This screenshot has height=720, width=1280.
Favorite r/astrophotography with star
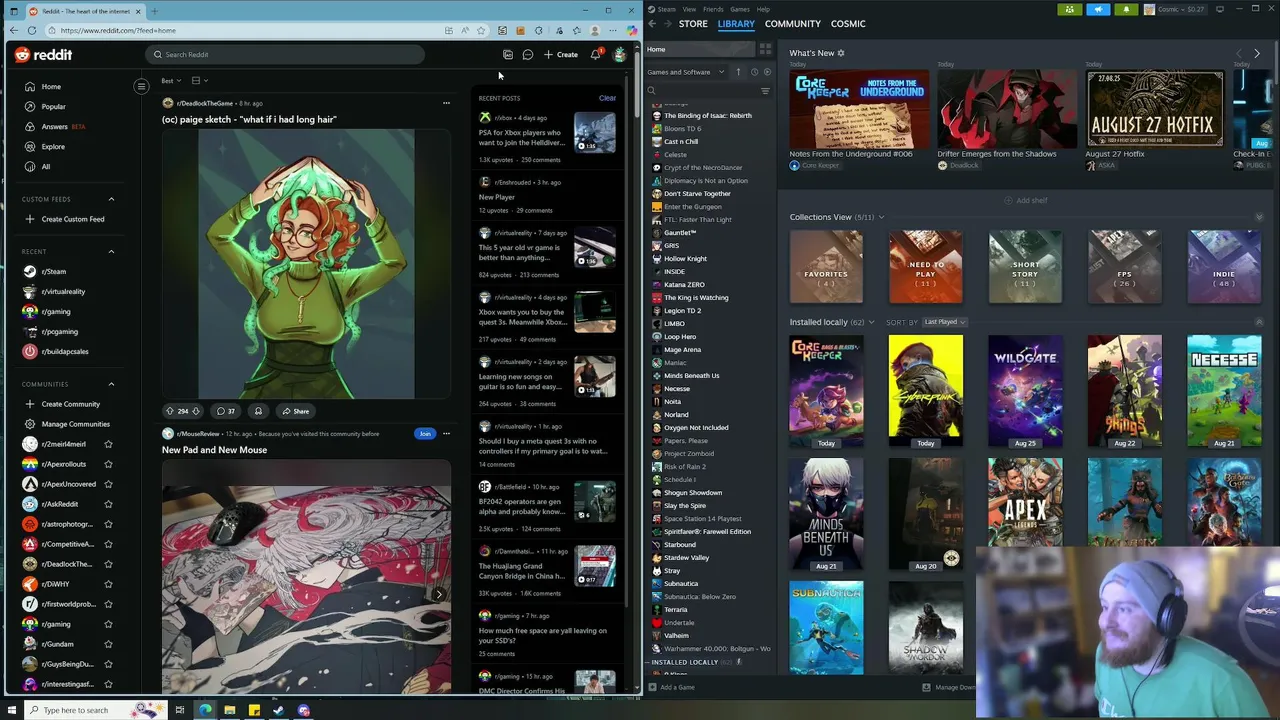coord(108,524)
